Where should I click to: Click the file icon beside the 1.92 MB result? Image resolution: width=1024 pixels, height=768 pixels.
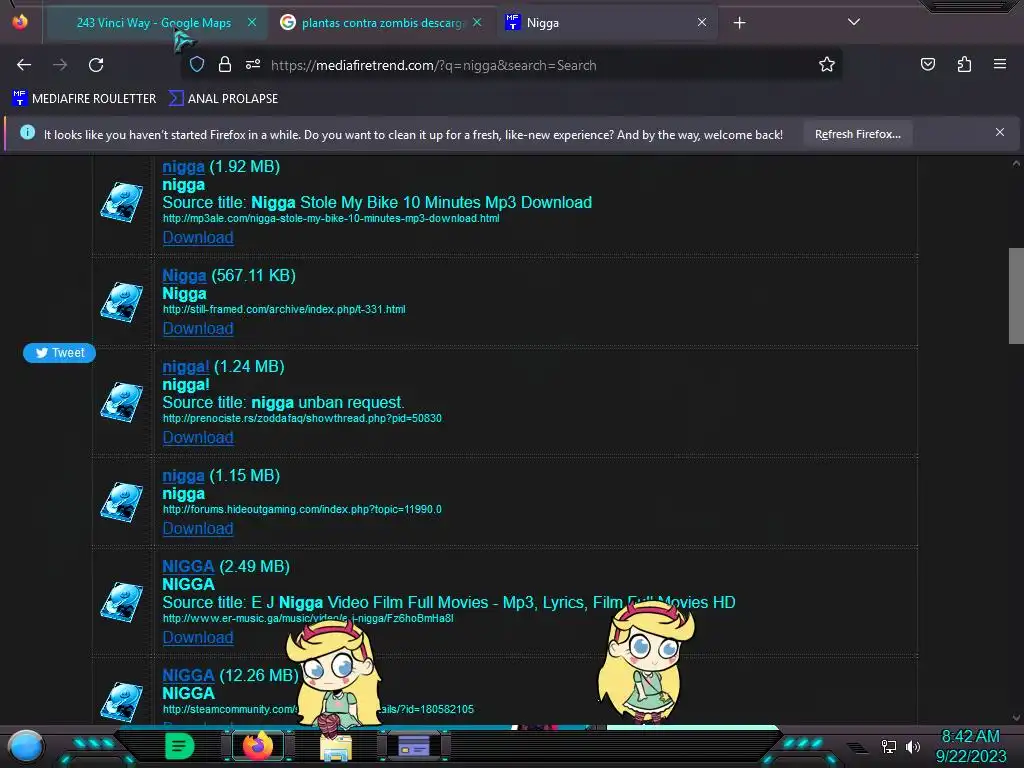coord(121,202)
